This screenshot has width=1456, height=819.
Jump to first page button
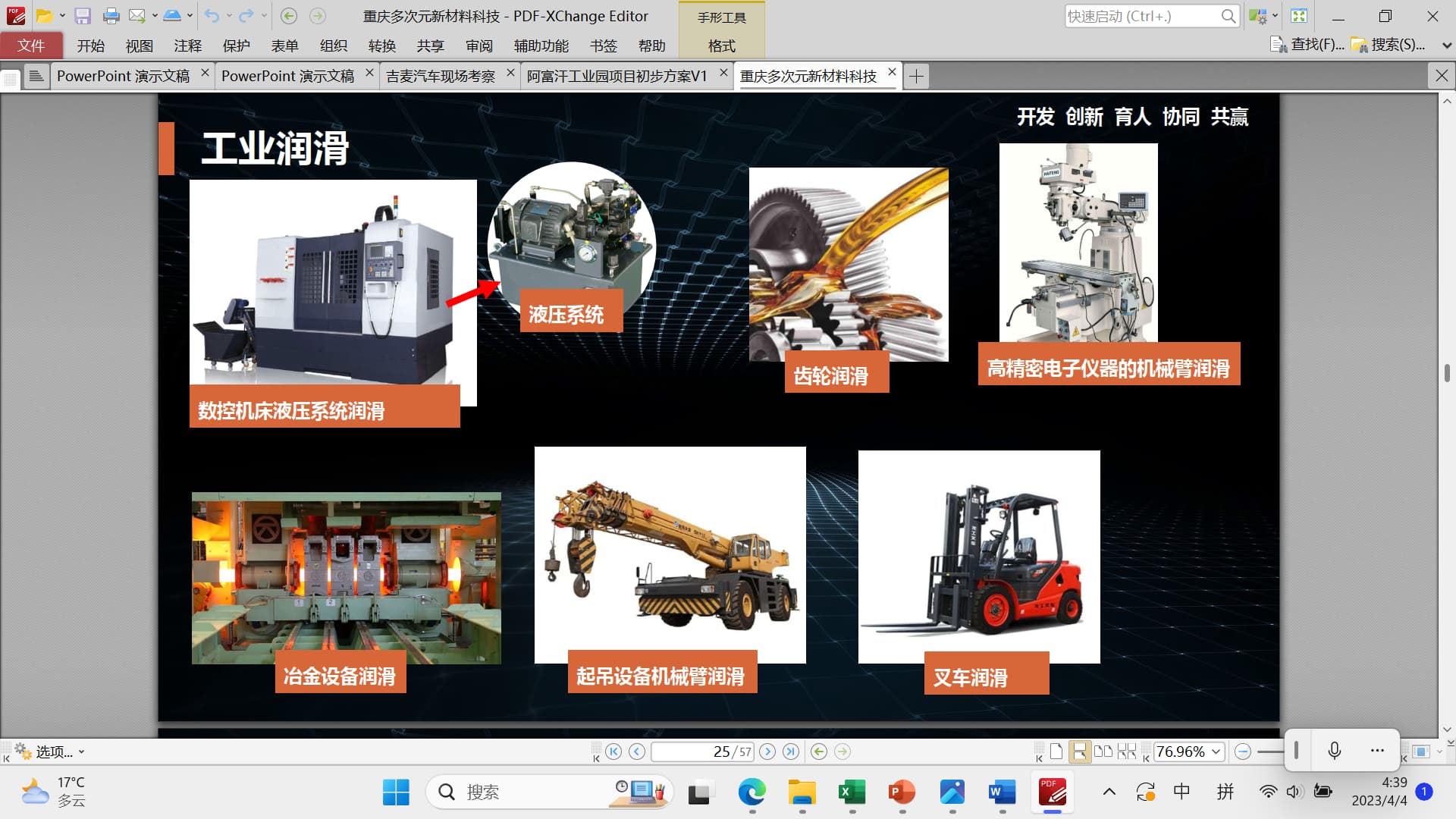click(613, 752)
